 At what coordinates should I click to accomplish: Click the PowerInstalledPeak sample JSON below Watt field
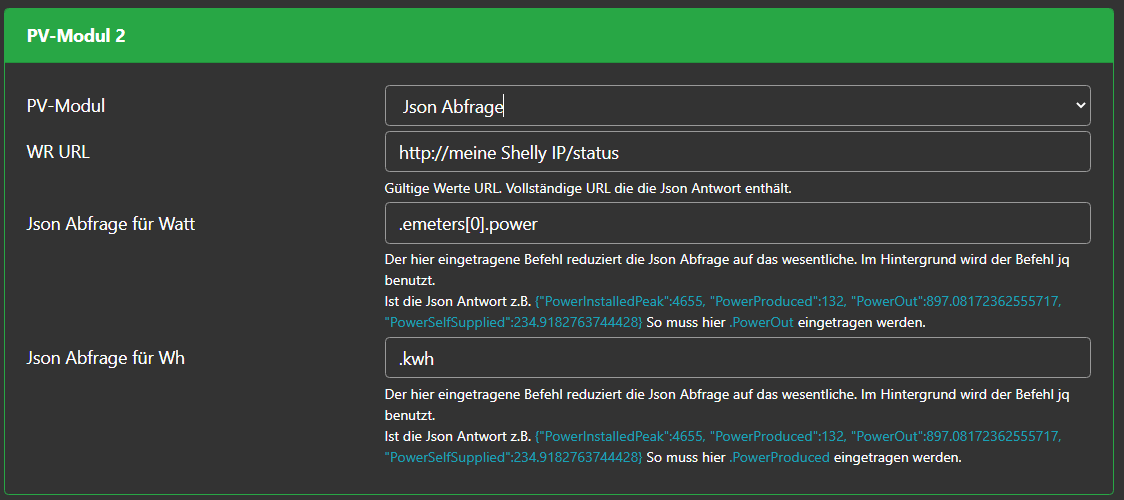pyautogui.click(x=620, y=302)
